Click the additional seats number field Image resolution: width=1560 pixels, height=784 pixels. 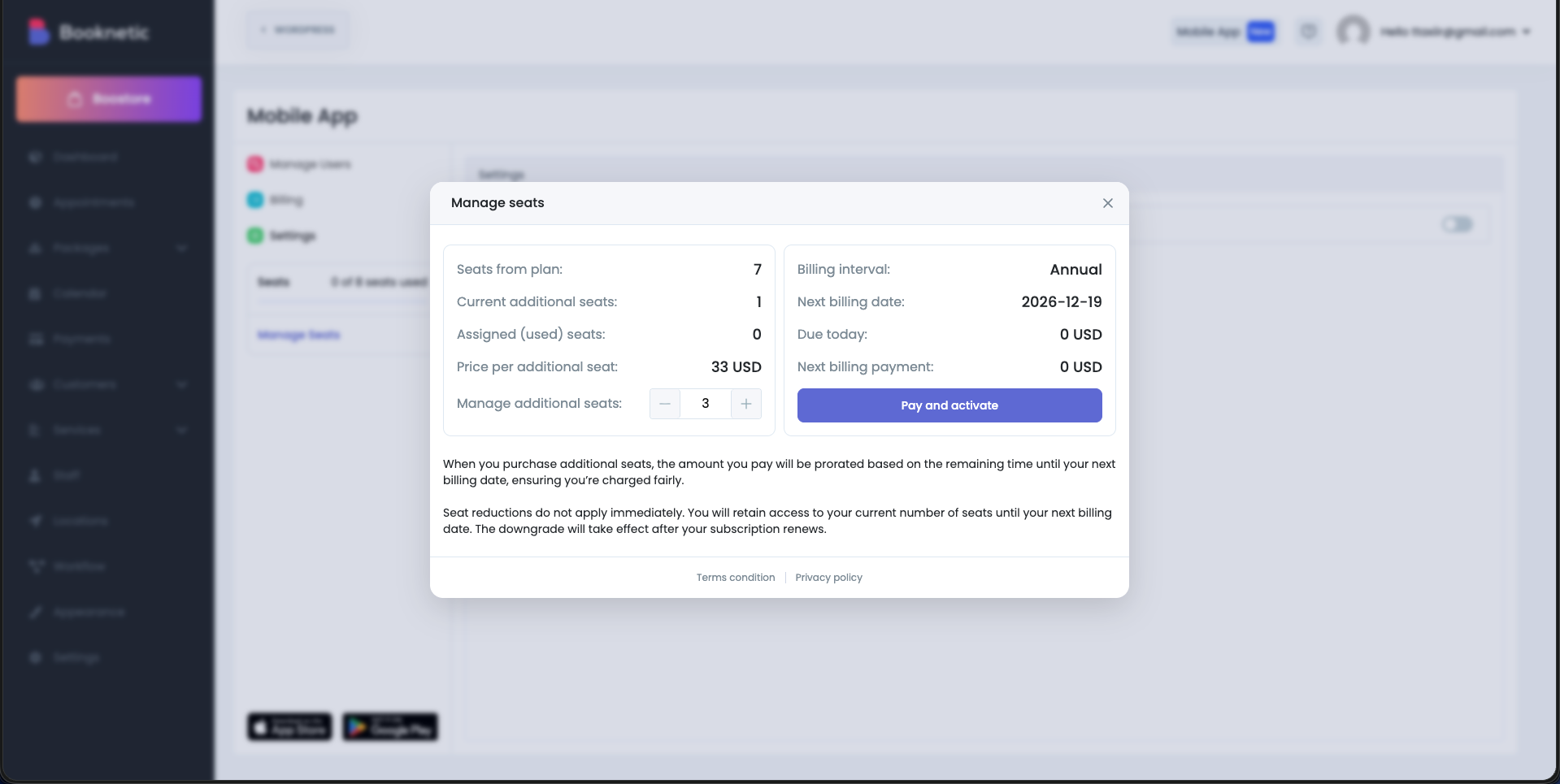click(x=705, y=404)
